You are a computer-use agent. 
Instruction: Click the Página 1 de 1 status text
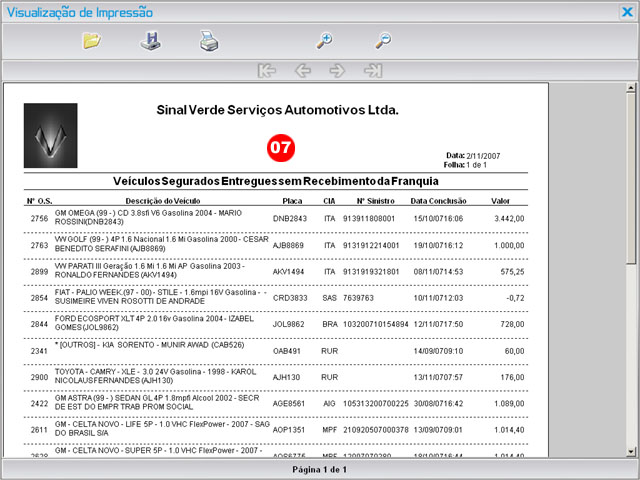pos(320,470)
